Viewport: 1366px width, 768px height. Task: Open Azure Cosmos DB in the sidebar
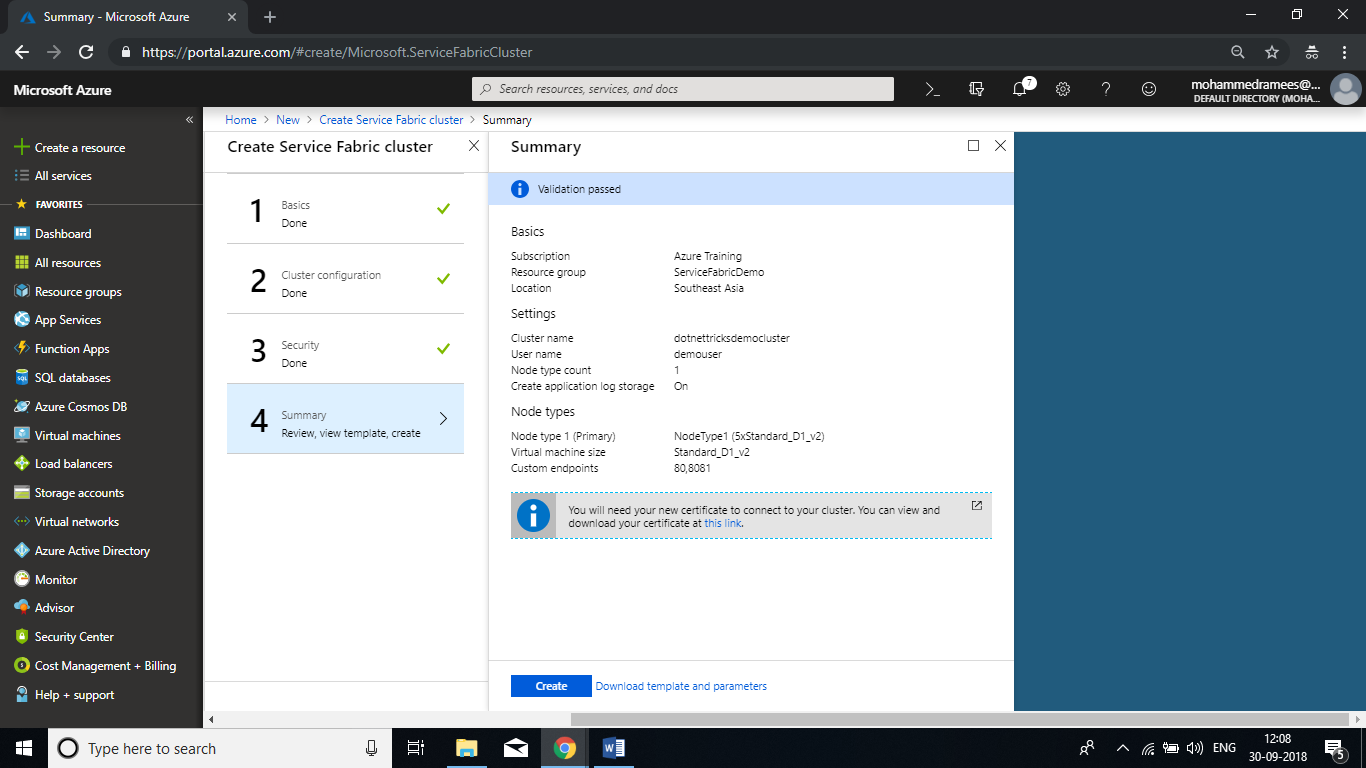[80, 407]
